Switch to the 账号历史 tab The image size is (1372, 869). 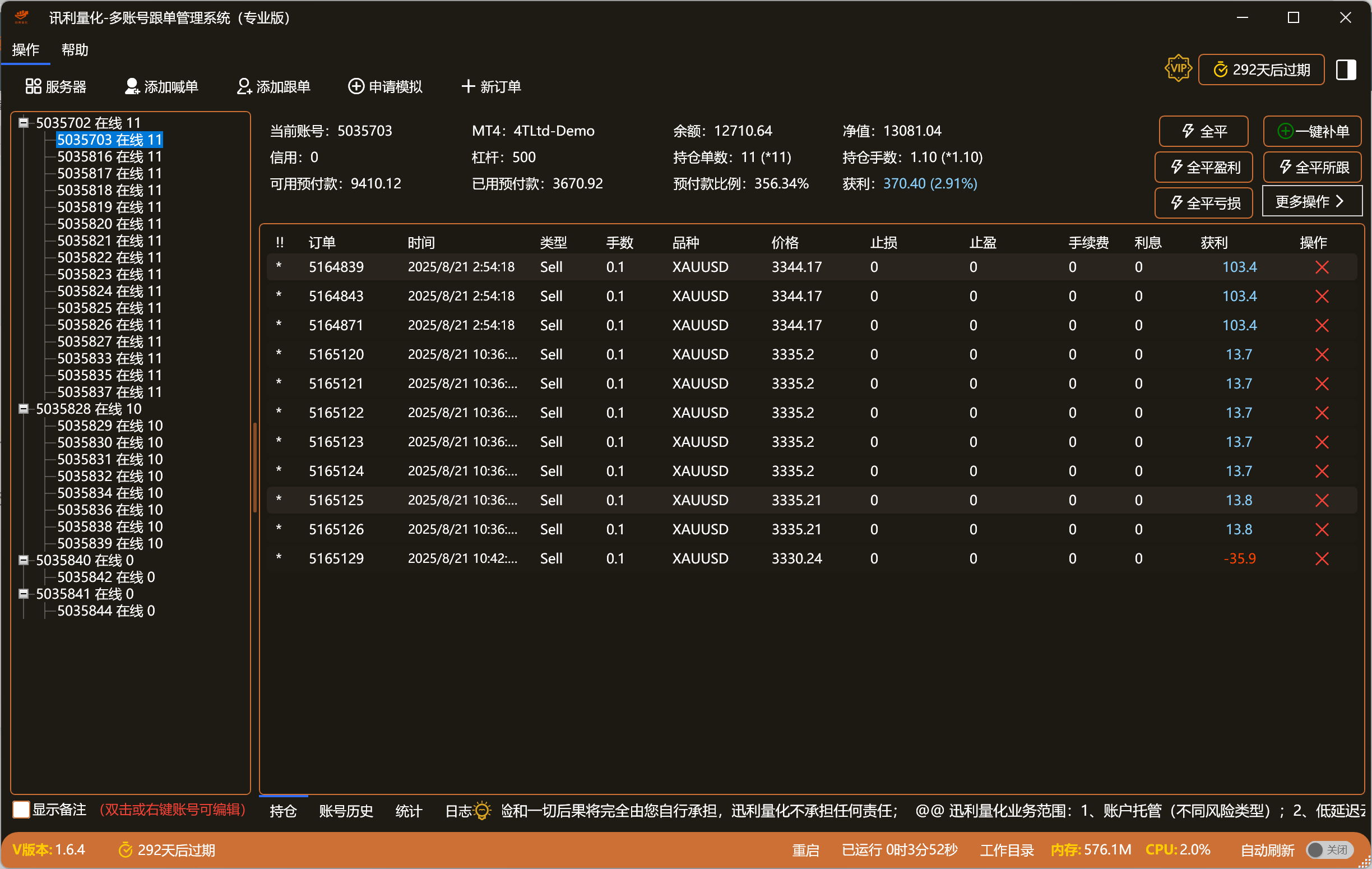tap(346, 811)
